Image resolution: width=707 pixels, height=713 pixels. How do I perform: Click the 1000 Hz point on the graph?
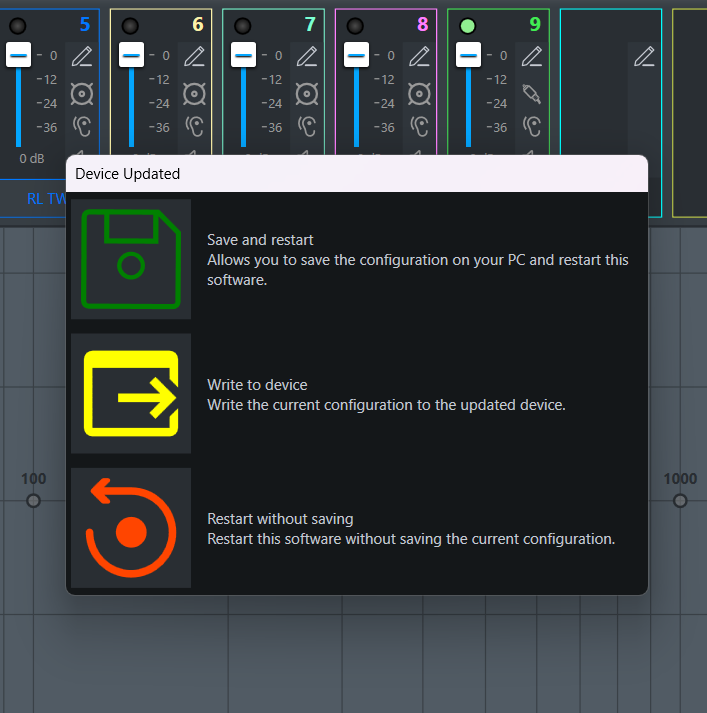(x=680, y=500)
